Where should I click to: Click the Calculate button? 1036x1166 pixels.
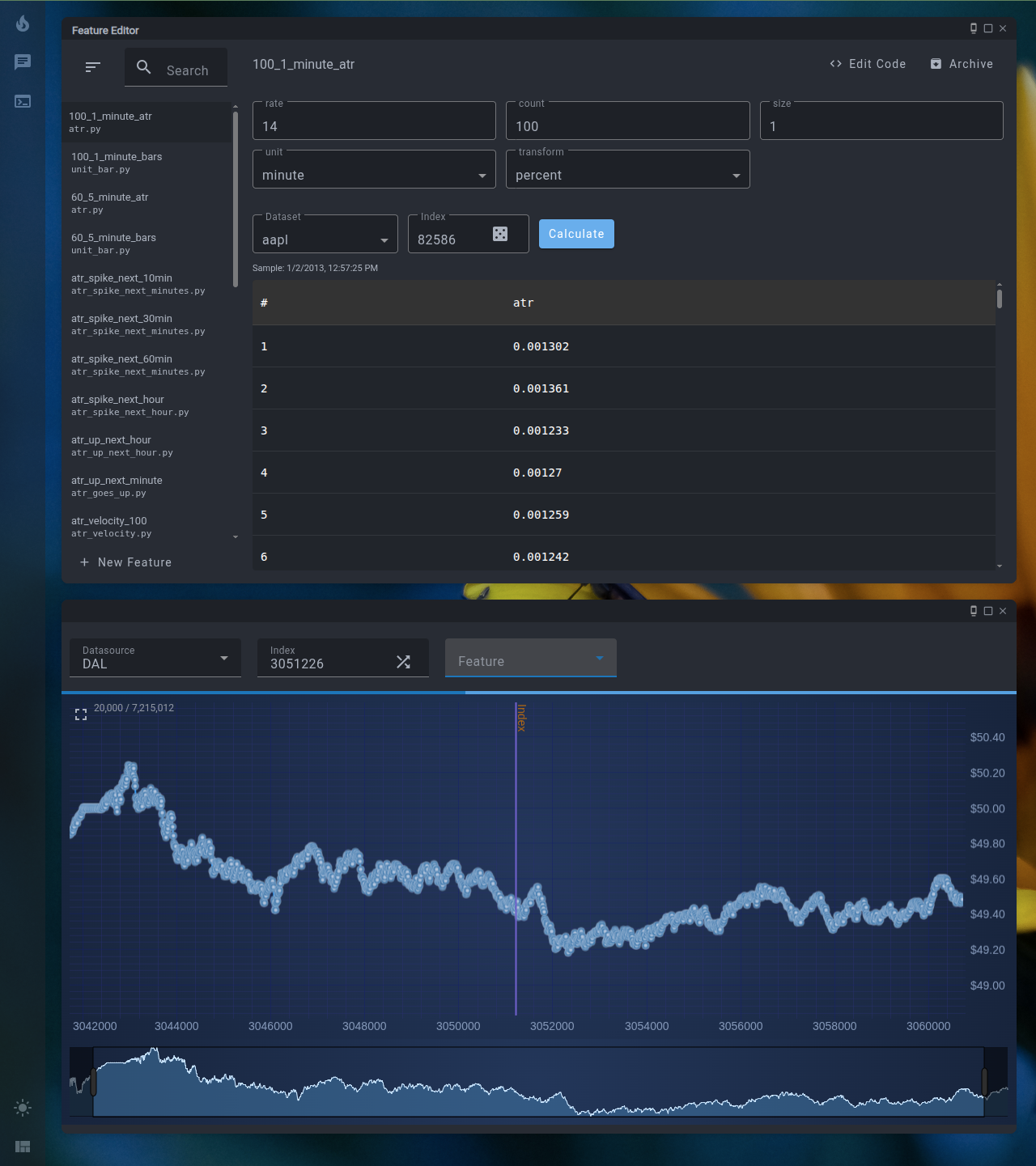click(x=576, y=234)
